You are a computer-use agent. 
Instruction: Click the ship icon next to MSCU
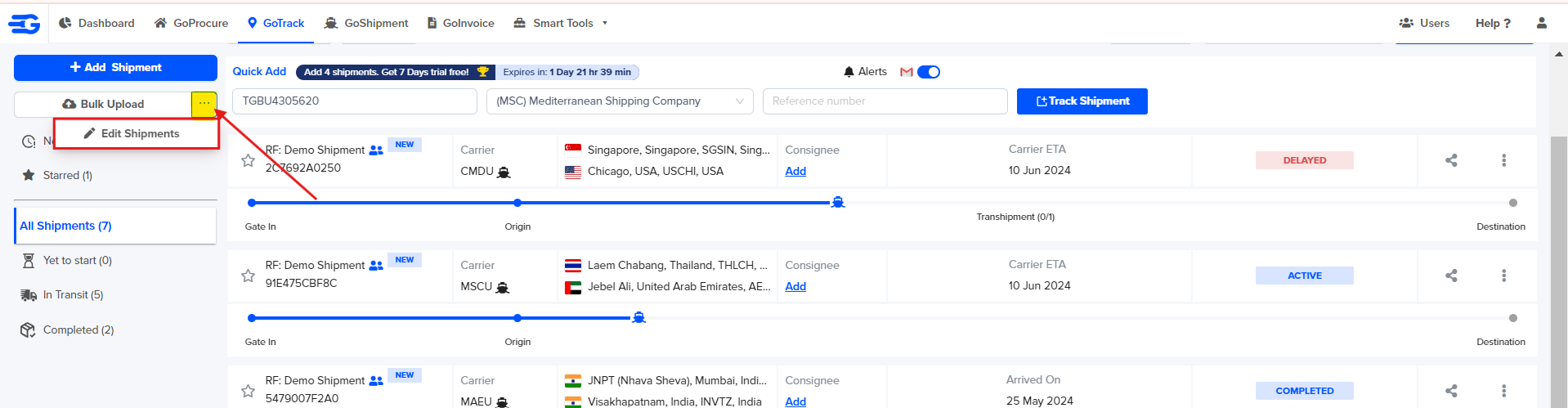click(x=503, y=287)
